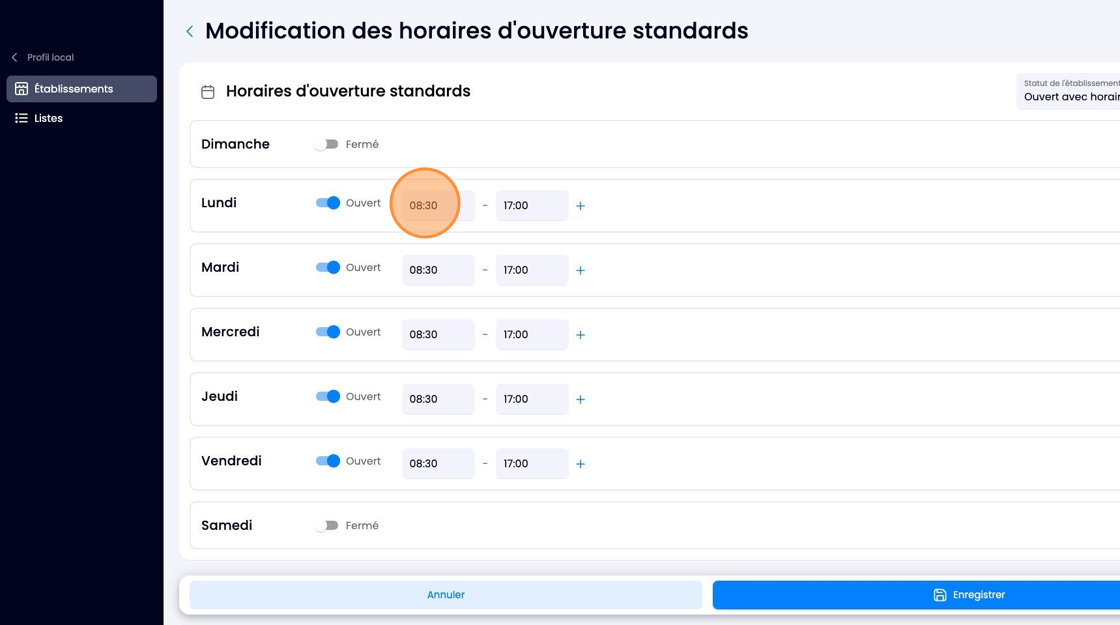This screenshot has height=625, width=1120.
Task: Enable the Dimanche open toggle
Action: click(326, 144)
